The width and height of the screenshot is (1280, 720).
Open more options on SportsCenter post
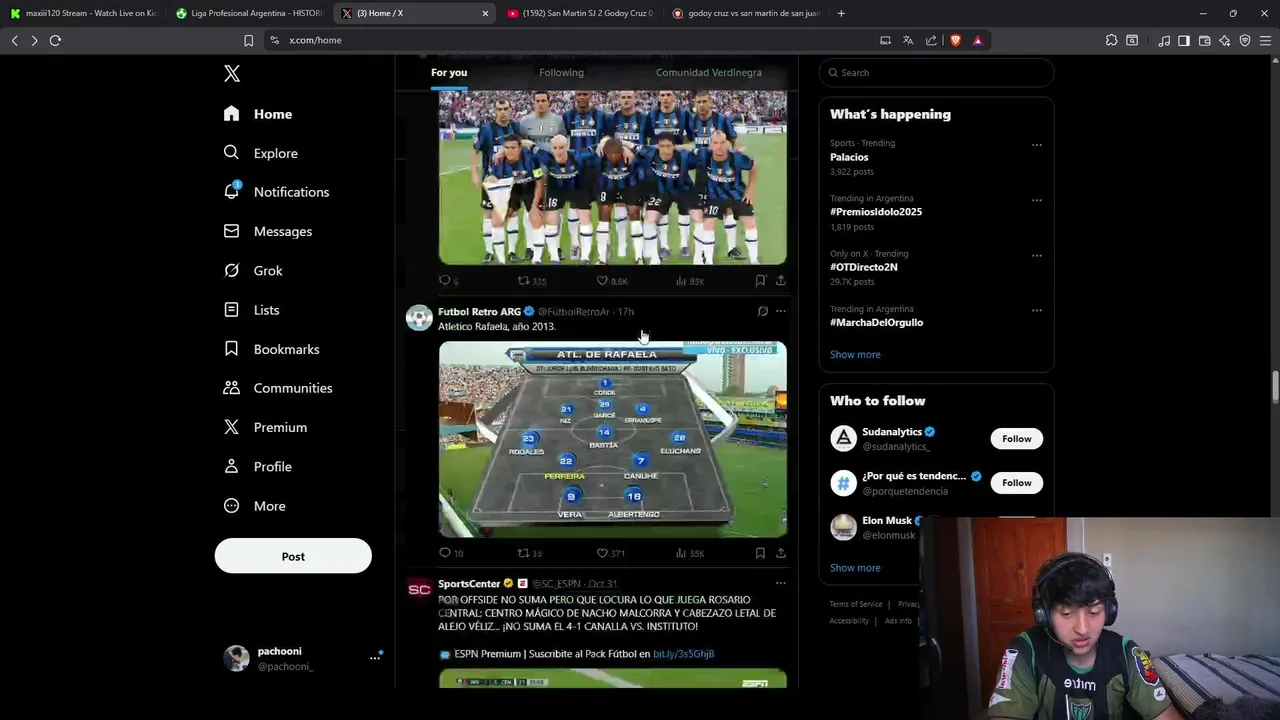[x=781, y=583]
